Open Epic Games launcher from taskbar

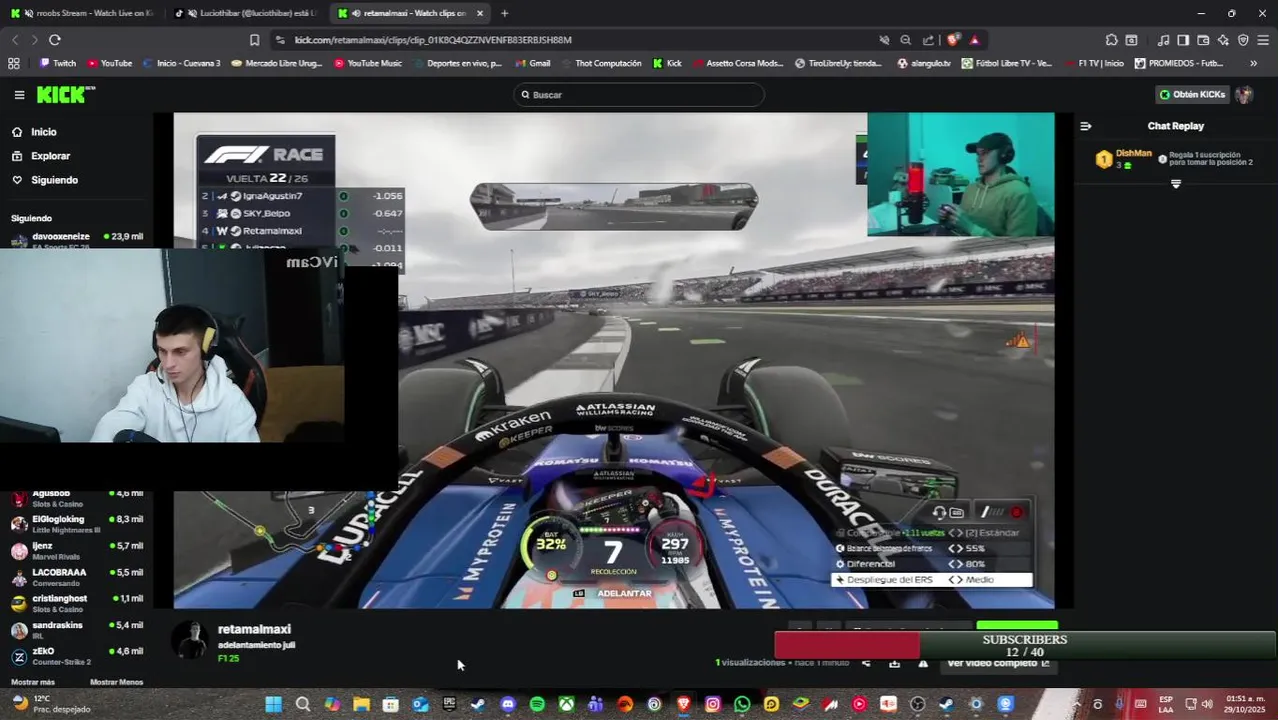[x=449, y=704]
